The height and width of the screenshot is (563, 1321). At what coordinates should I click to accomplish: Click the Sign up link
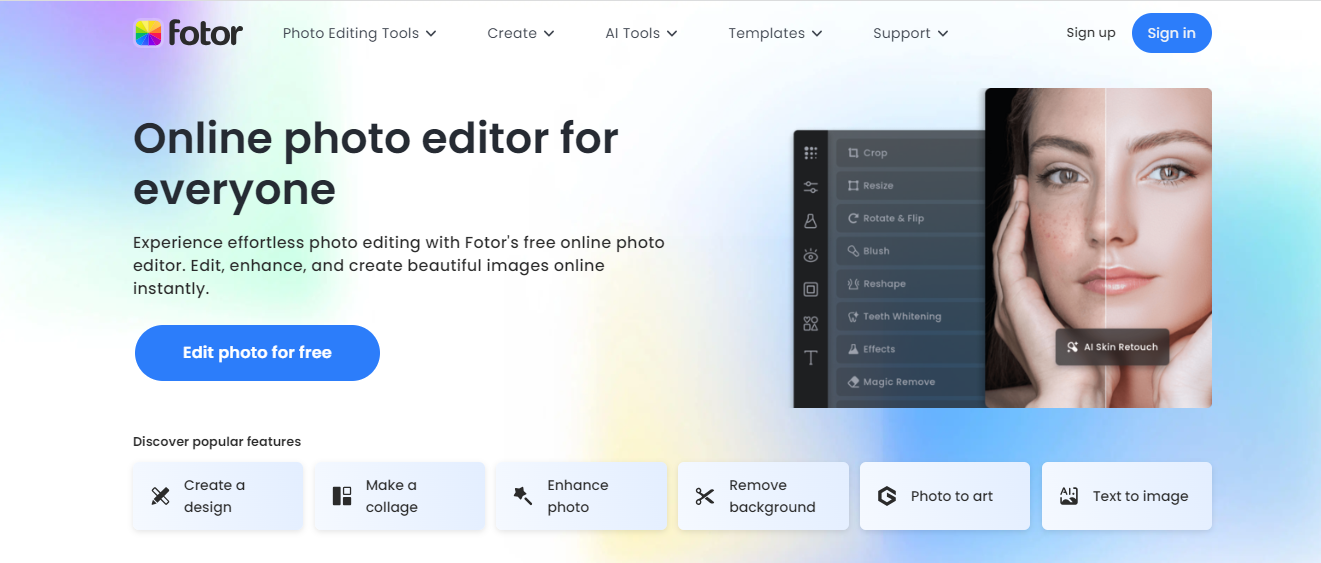pos(1091,33)
